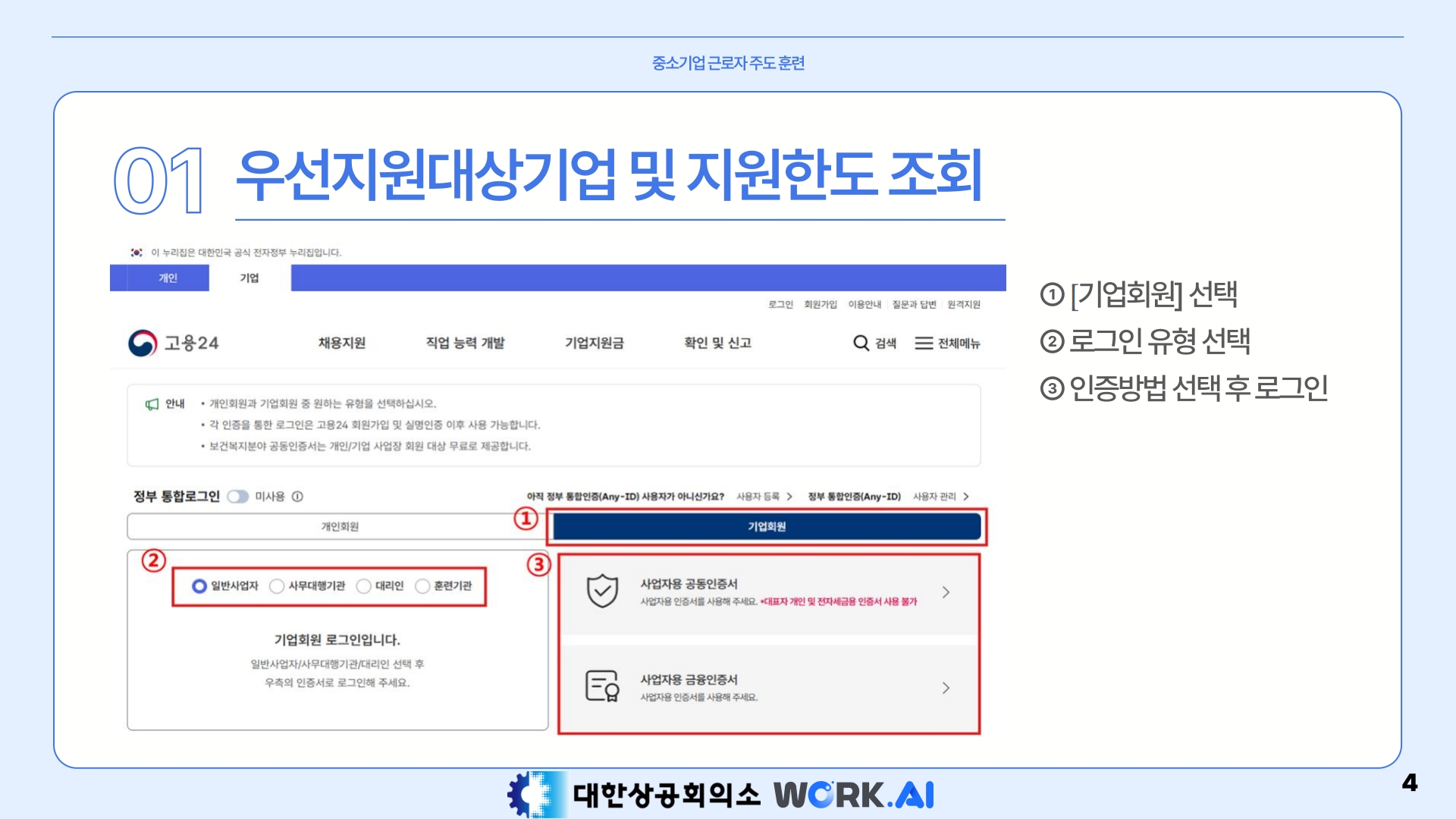Select the 훈련기관 radio button
1456x819 pixels.
423,586
